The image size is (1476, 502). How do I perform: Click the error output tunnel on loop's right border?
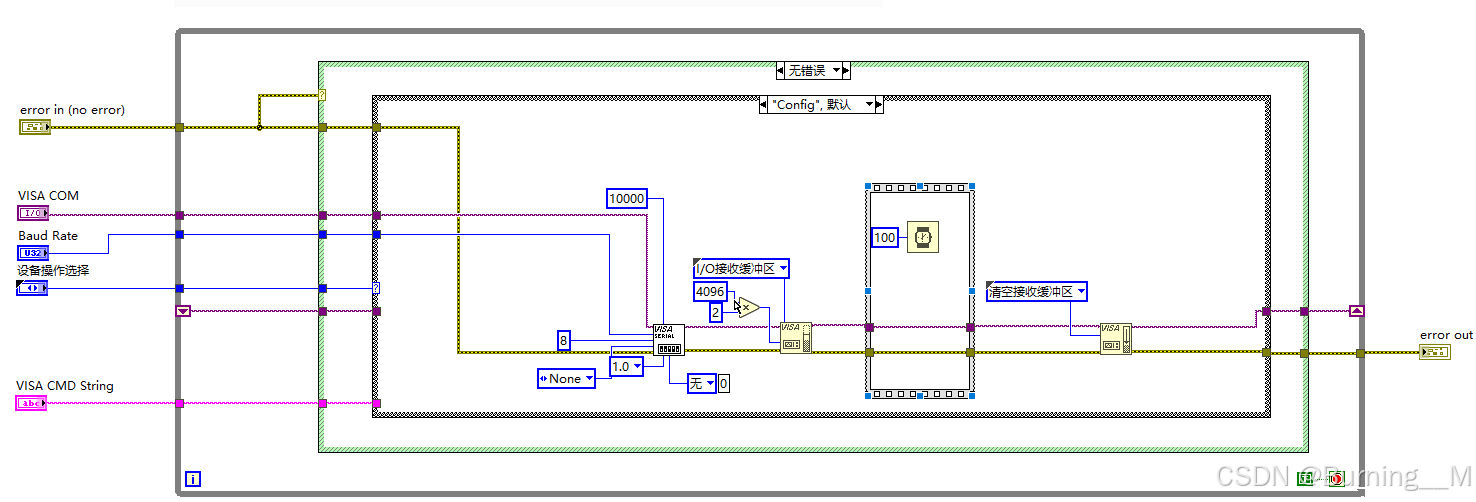[1360, 352]
